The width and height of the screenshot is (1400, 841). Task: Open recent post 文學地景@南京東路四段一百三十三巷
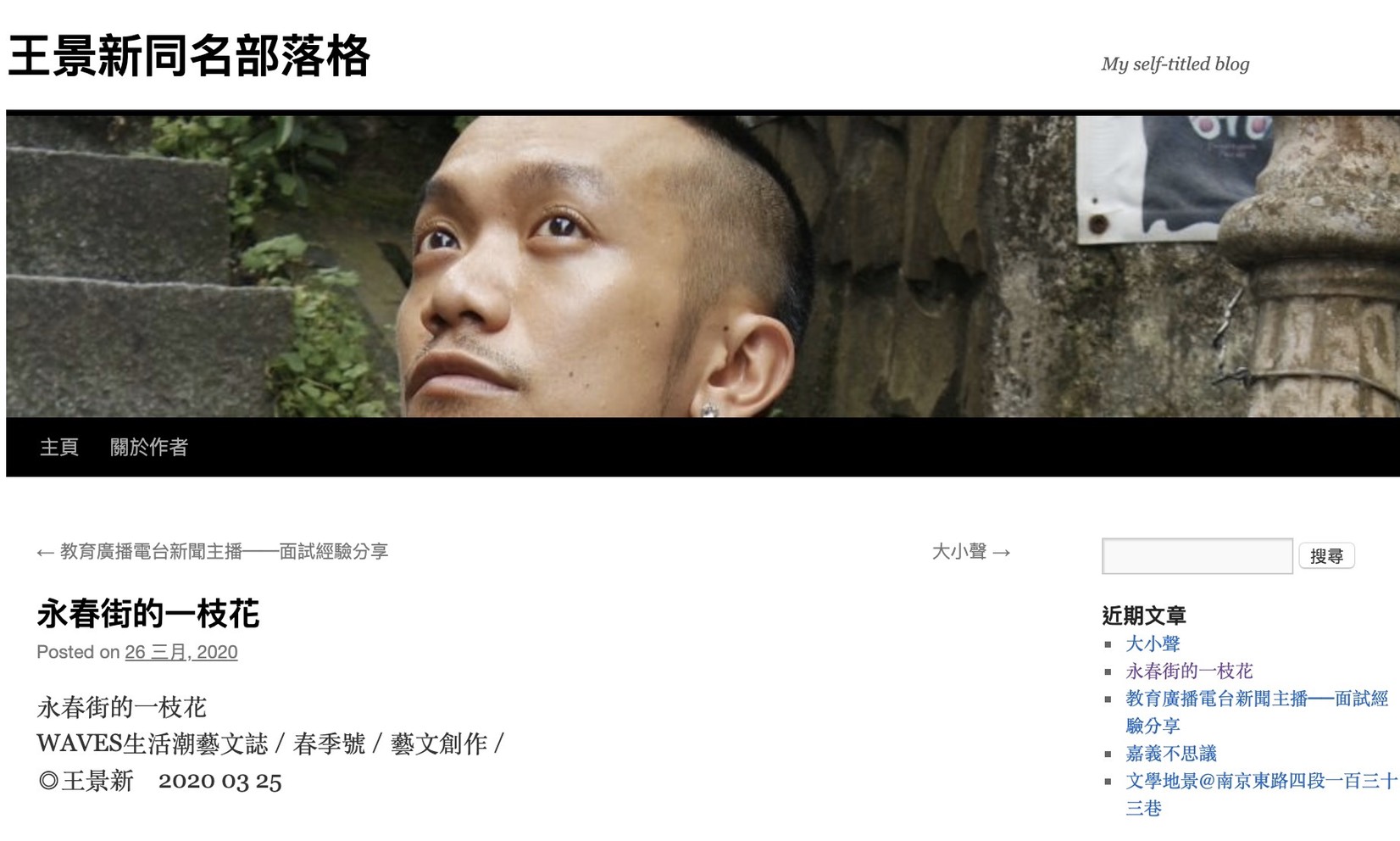tap(1260, 794)
